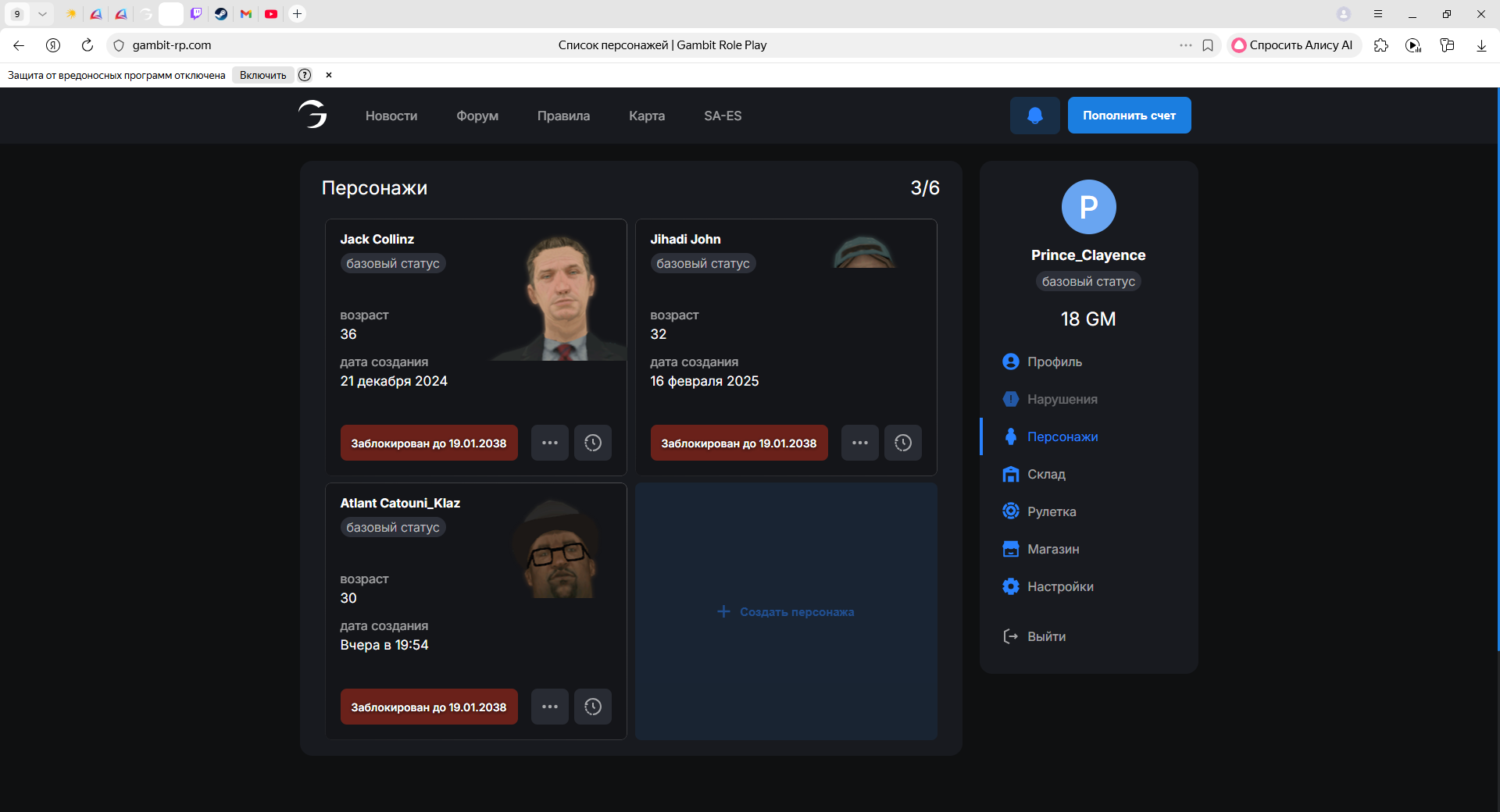The image size is (1500, 812).
Task: Open browser extensions puzzle icon
Action: (x=1381, y=45)
